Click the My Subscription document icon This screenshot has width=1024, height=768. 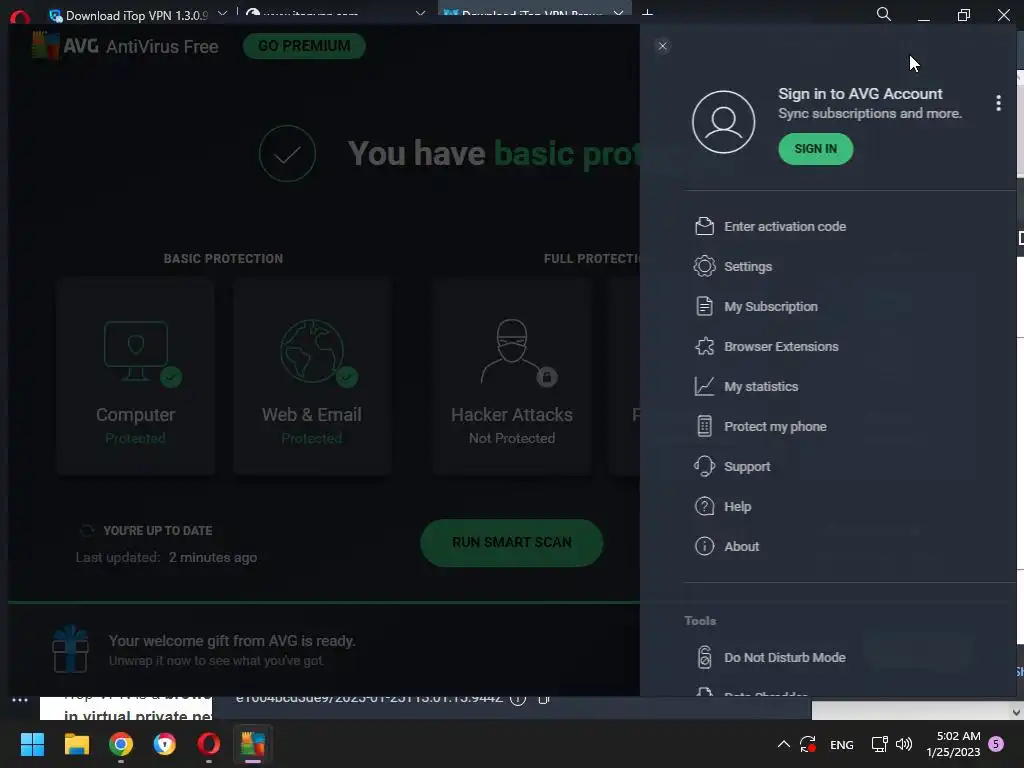tap(704, 306)
